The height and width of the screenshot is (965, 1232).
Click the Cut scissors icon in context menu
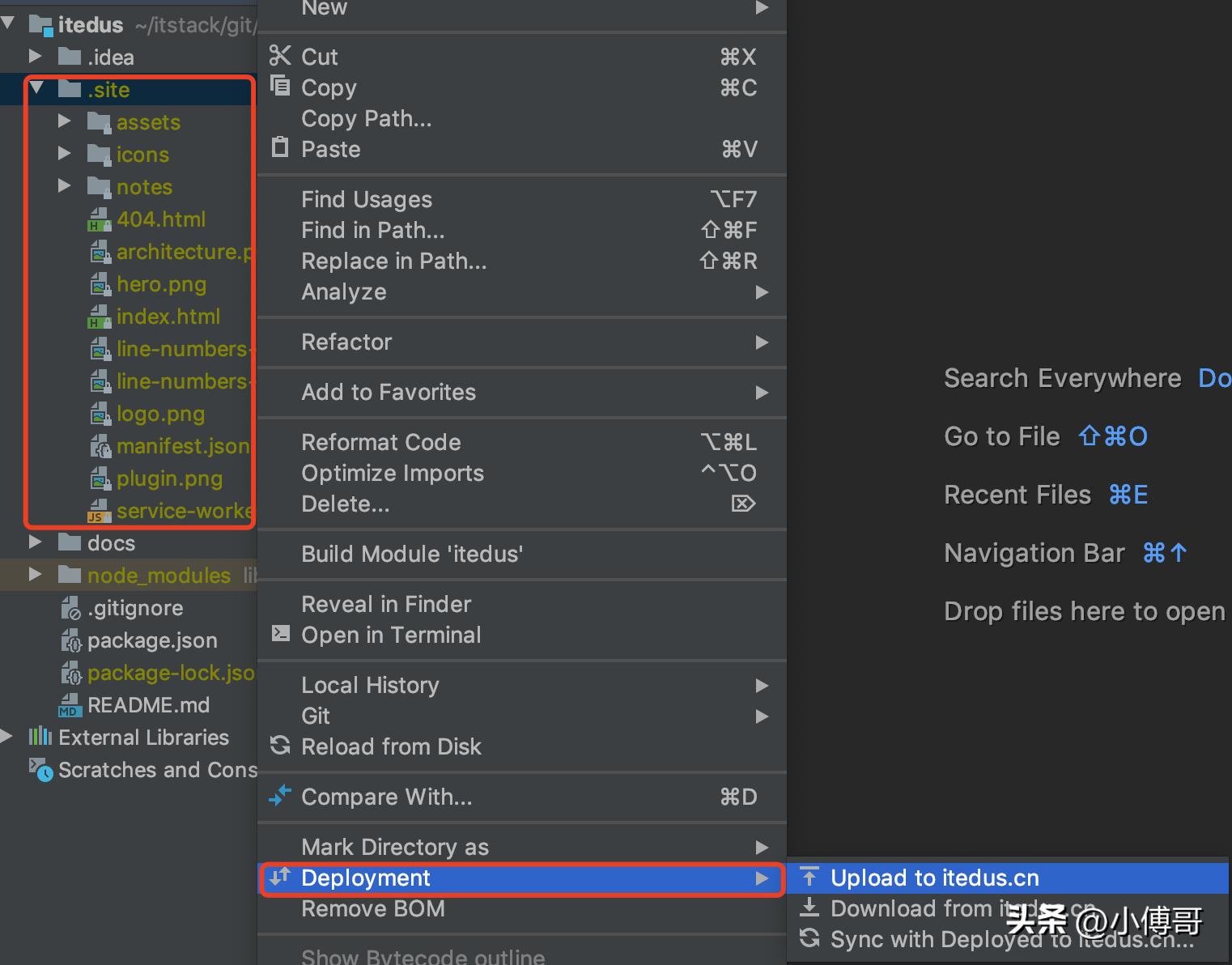click(x=280, y=56)
